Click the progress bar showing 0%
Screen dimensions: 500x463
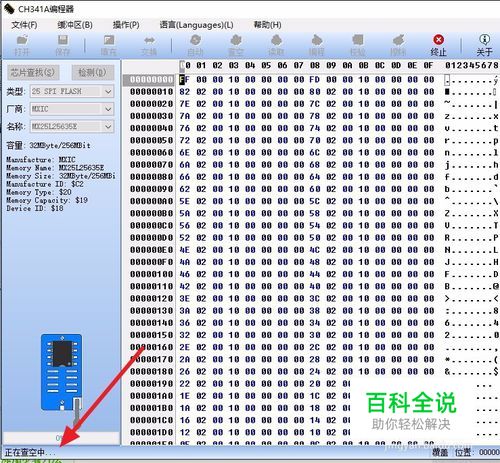(x=61, y=437)
